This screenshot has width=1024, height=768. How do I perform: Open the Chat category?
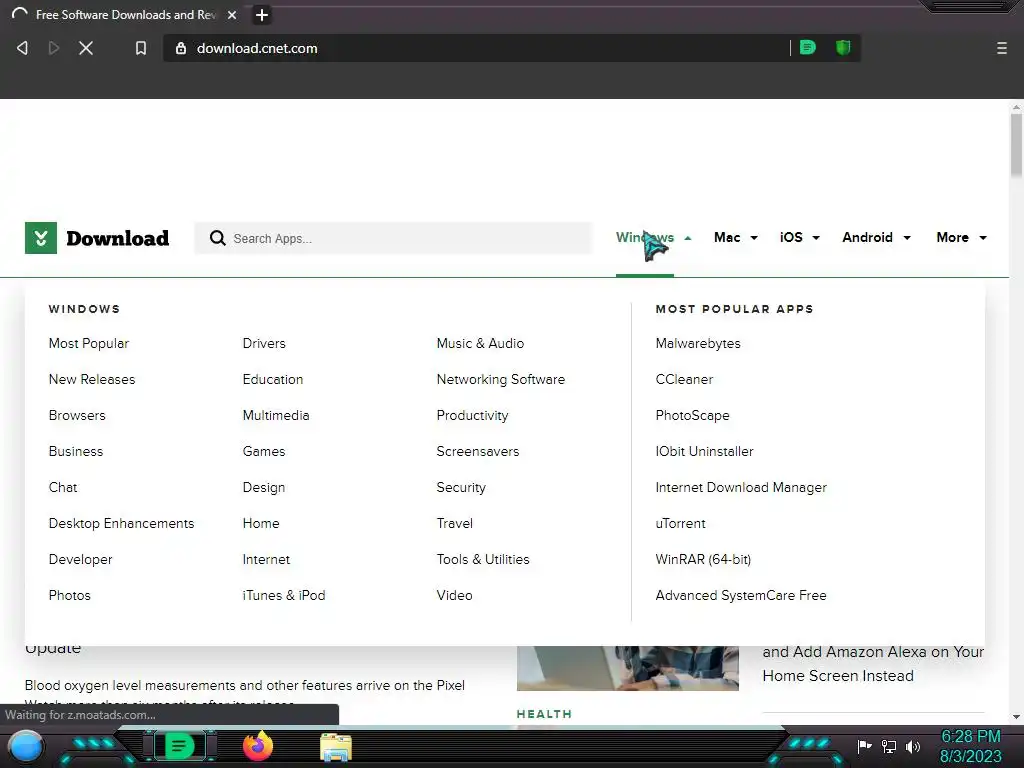(x=63, y=487)
